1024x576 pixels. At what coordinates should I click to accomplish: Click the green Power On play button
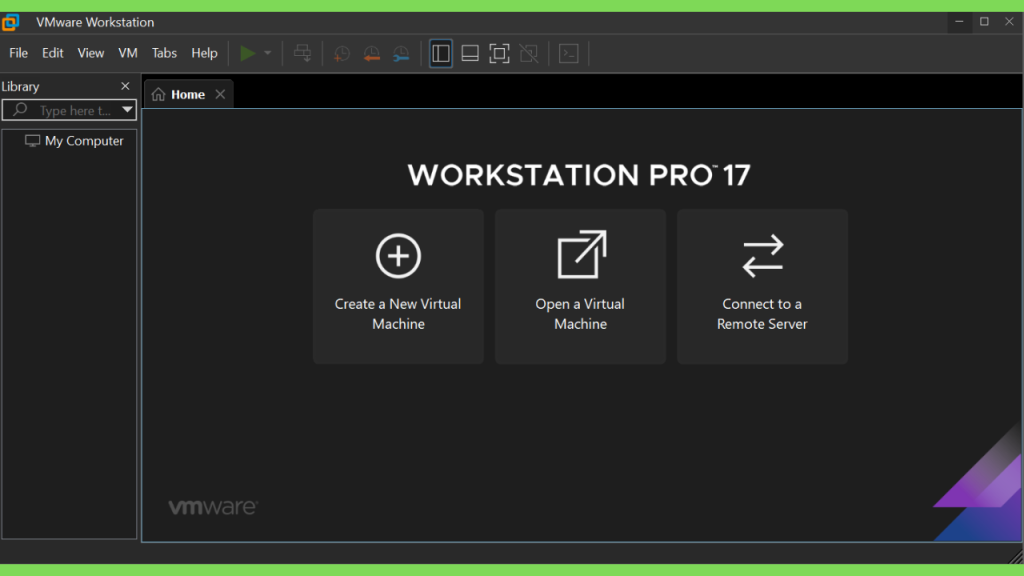pos(248,54)
